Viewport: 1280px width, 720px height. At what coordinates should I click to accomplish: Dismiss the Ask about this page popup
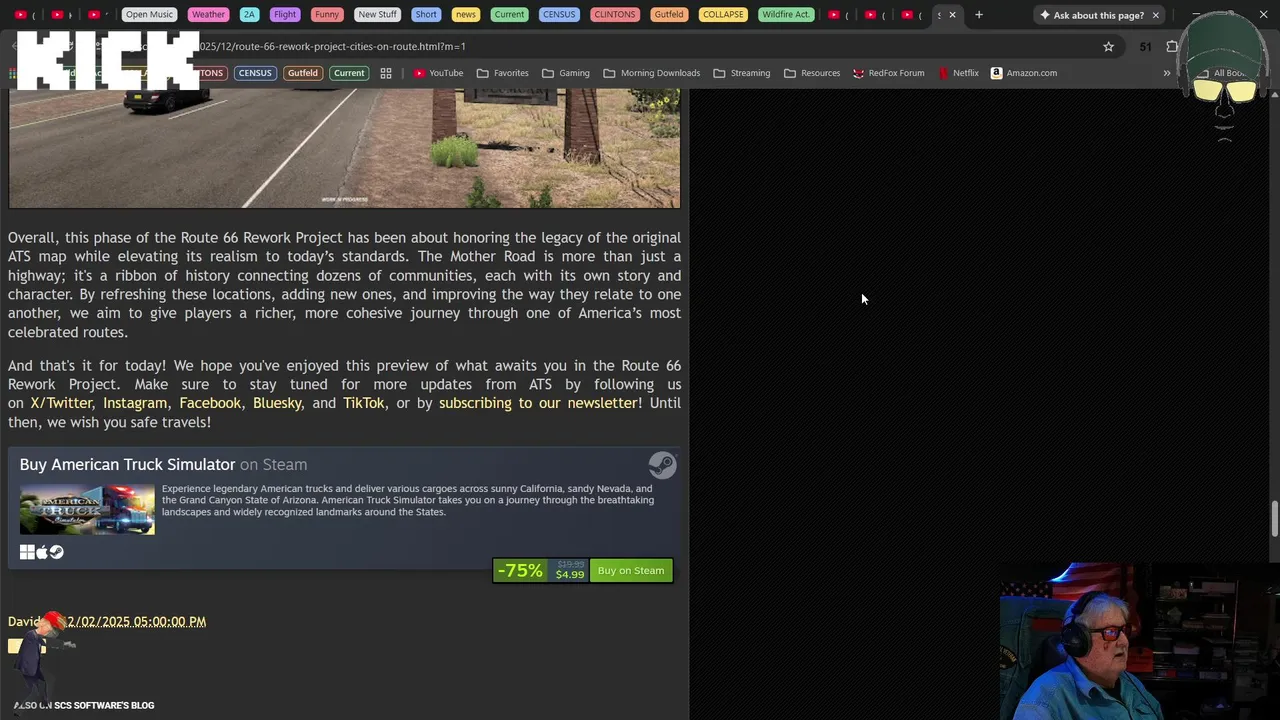pyautogui.click(x=1155, y=15)
